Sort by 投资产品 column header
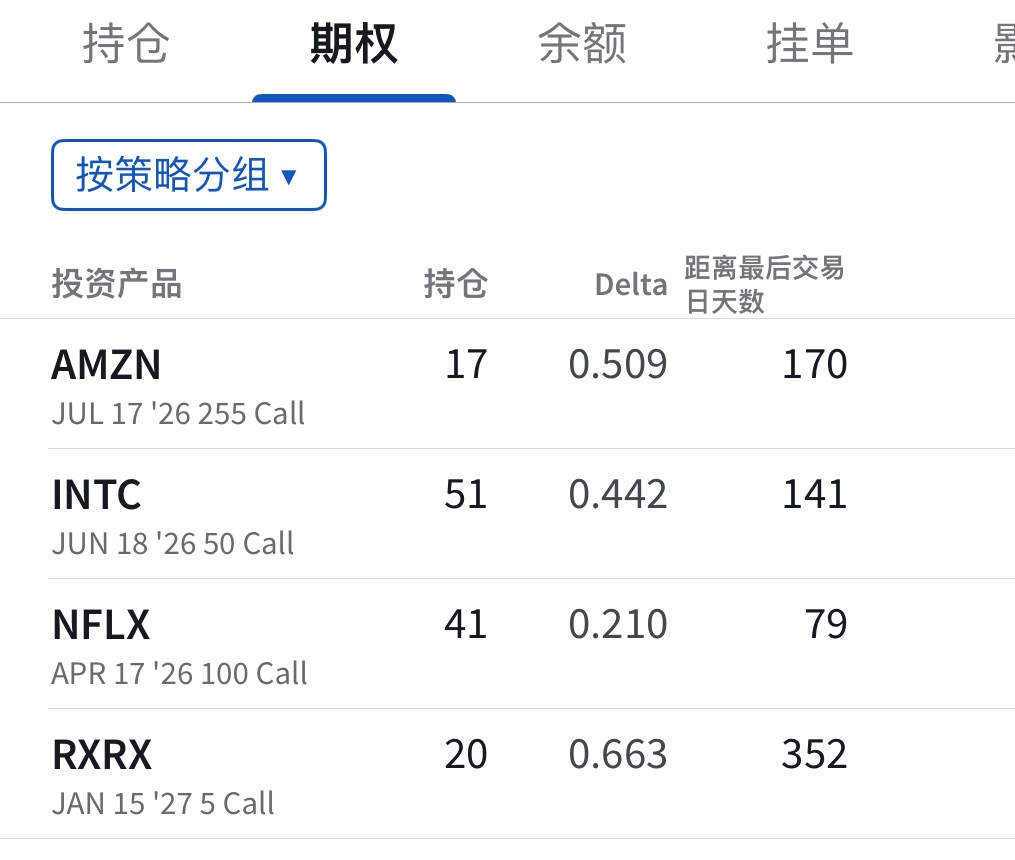 click(116, 285)
